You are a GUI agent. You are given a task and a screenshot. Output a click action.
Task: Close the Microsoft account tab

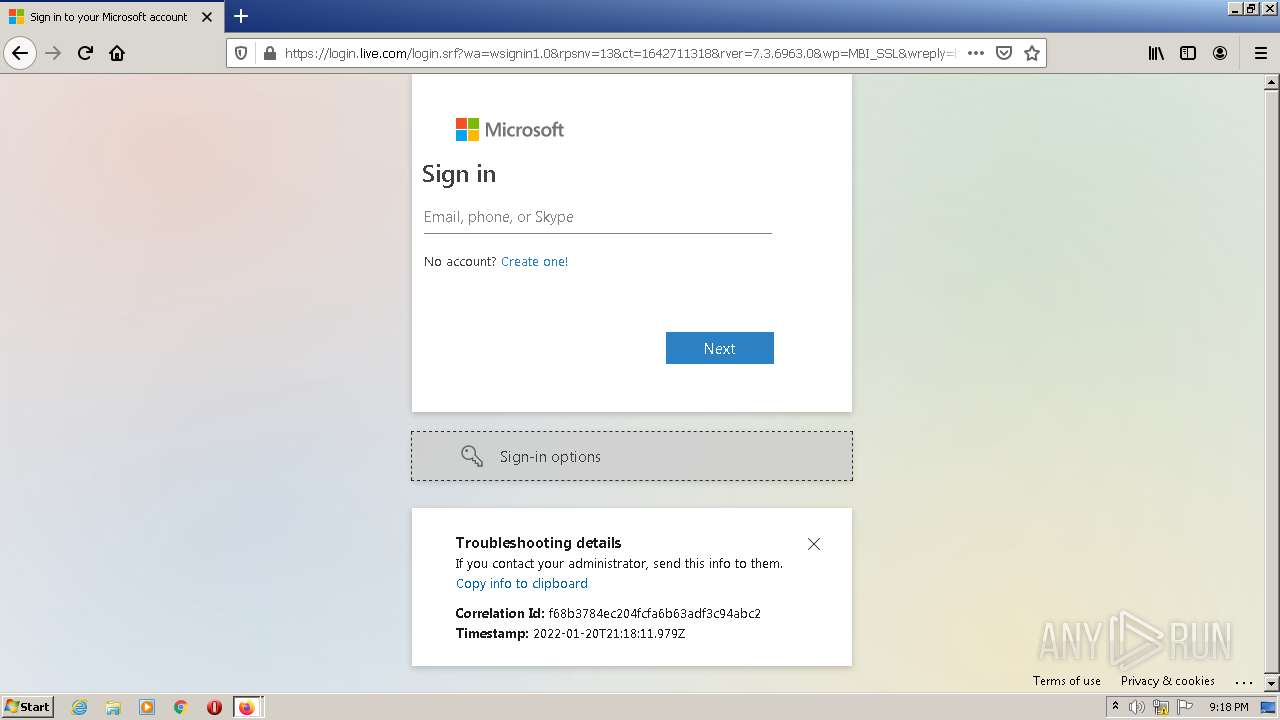click(x=207, y=17)
